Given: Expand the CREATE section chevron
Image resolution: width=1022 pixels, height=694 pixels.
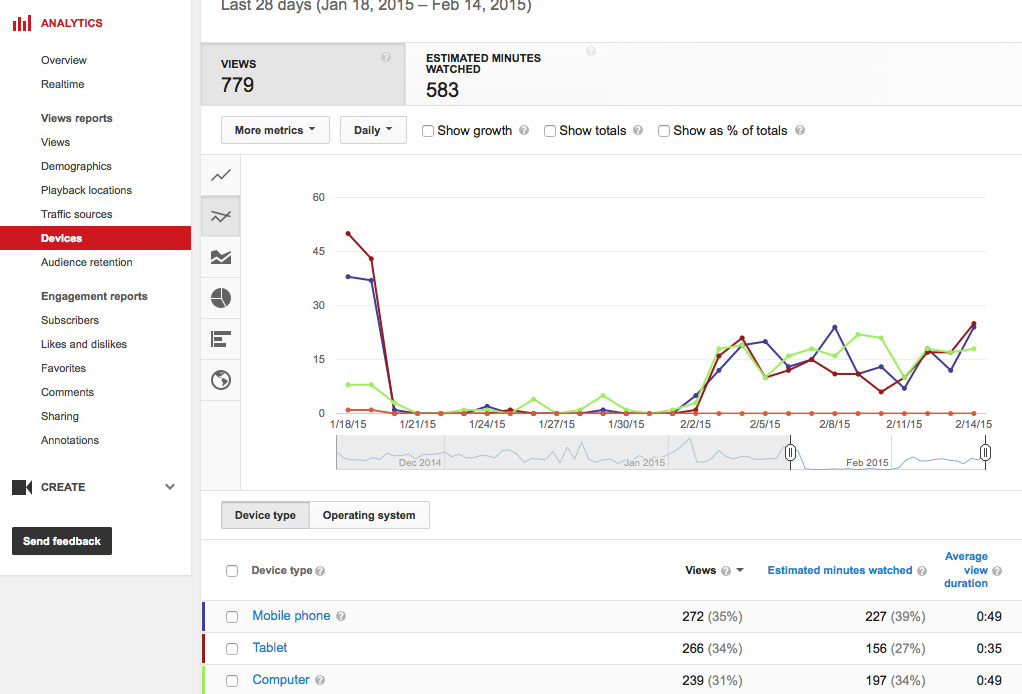Looking at the screenshot, I should [x=170, y=487].
